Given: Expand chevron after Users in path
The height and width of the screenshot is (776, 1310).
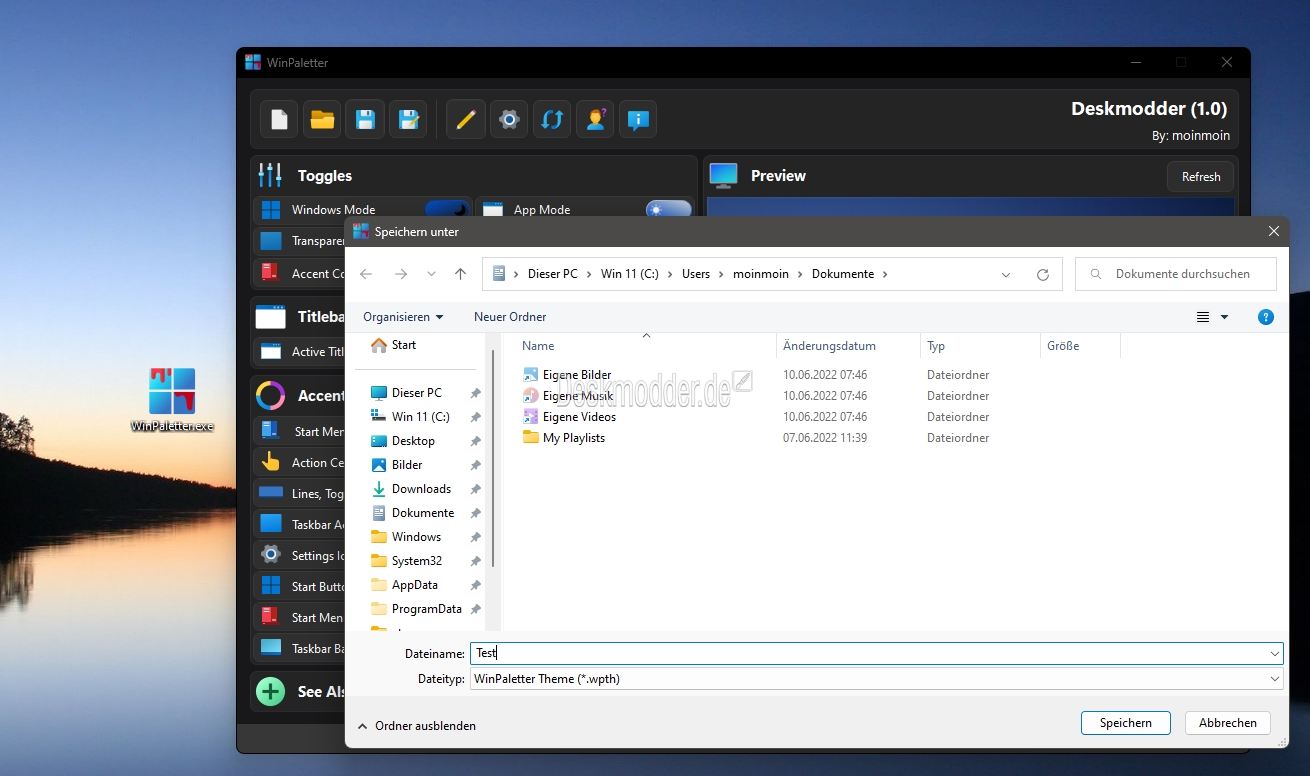Looking at the screenshot, I should point(722,274).
